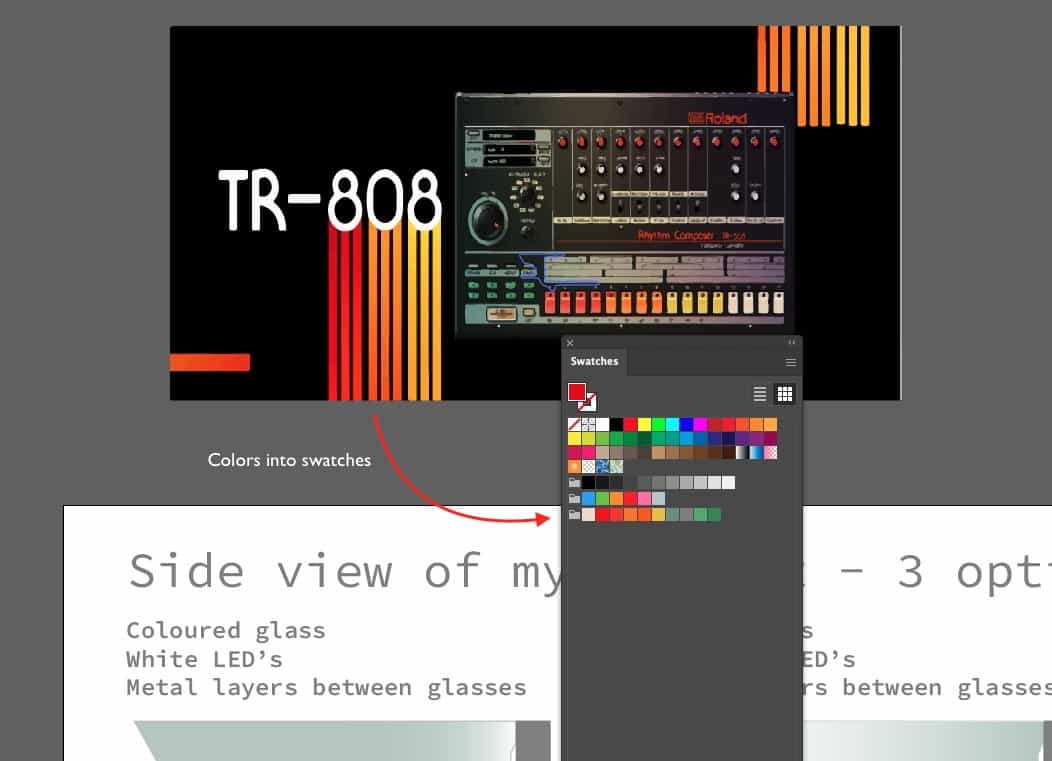Pick the bright green swatch next to cyan
The image size is (1052, 761).
pyautogui.click(x=659, y=424)
